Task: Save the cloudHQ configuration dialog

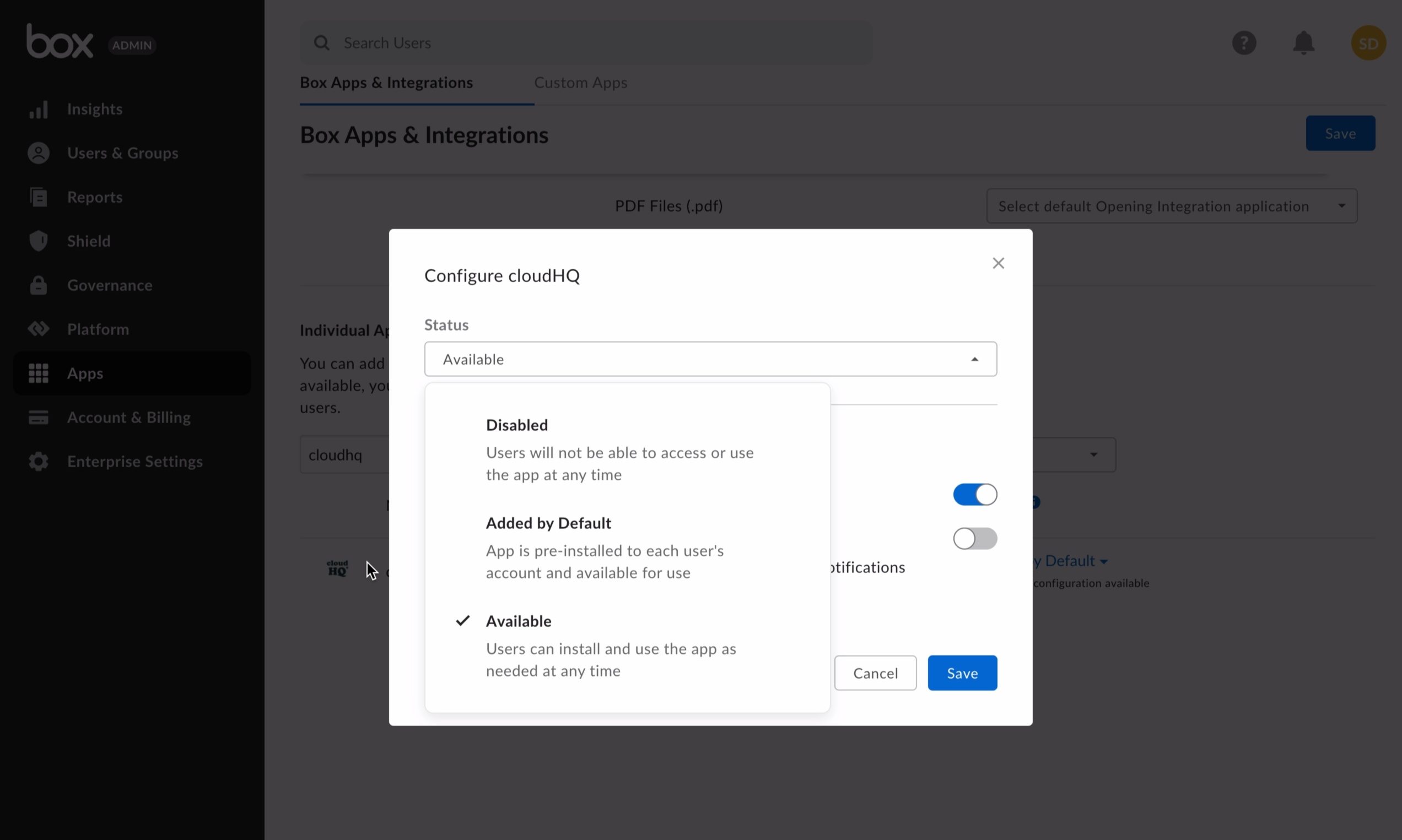Action: click(x=962, y=673)
